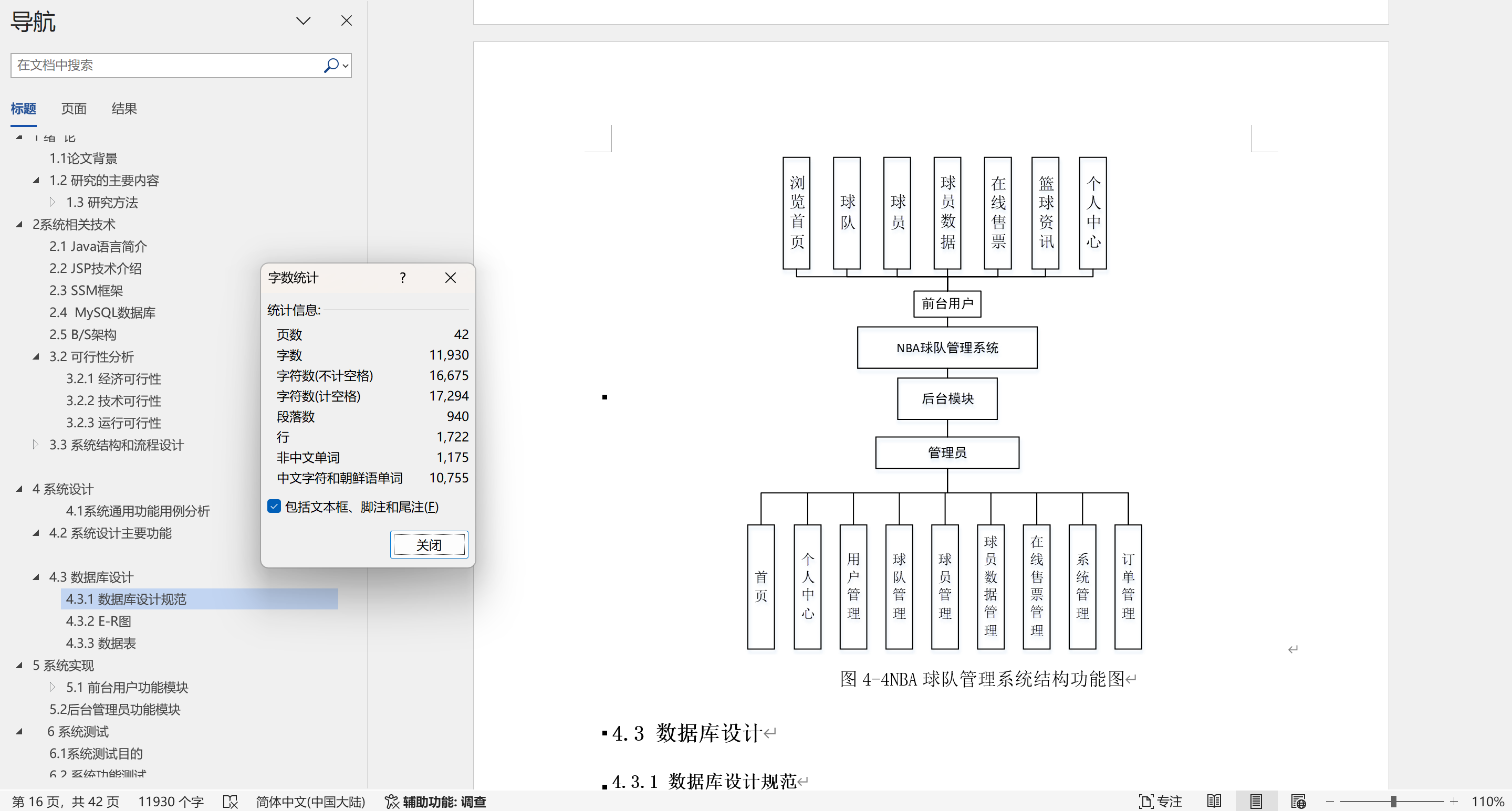Close the navigation pane
Viewport: 1512px width, 811px height.
346,21
